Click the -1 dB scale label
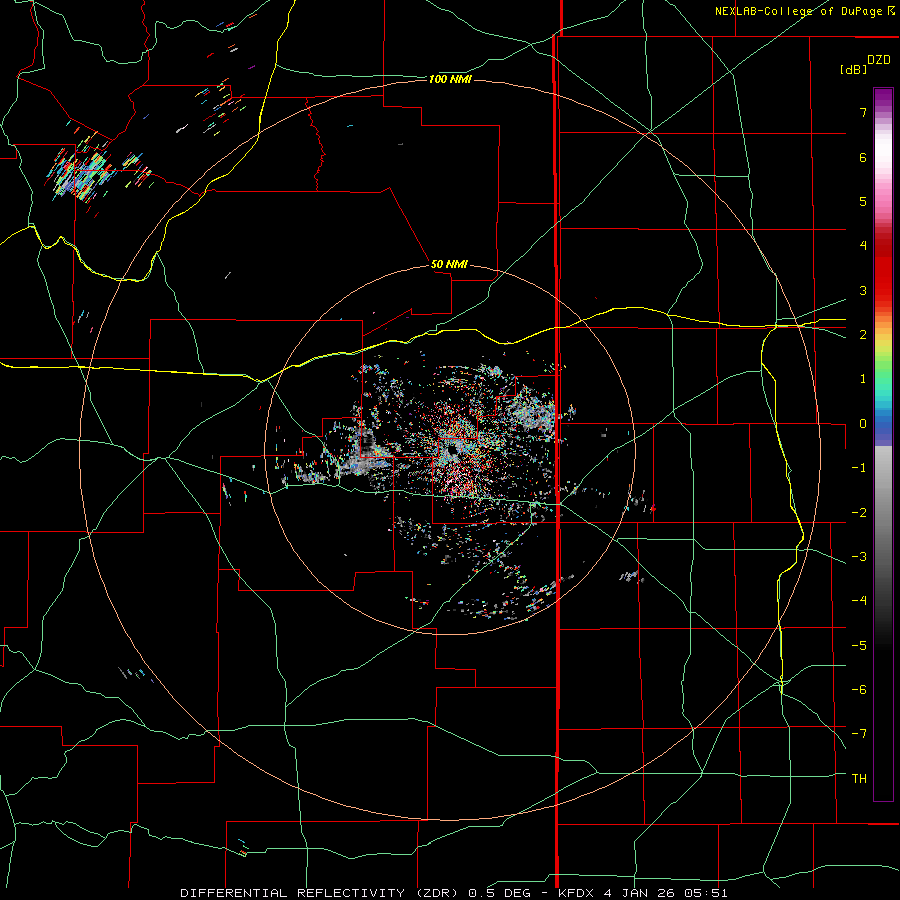This screenshot has width=900, height=900. (859, 468)
